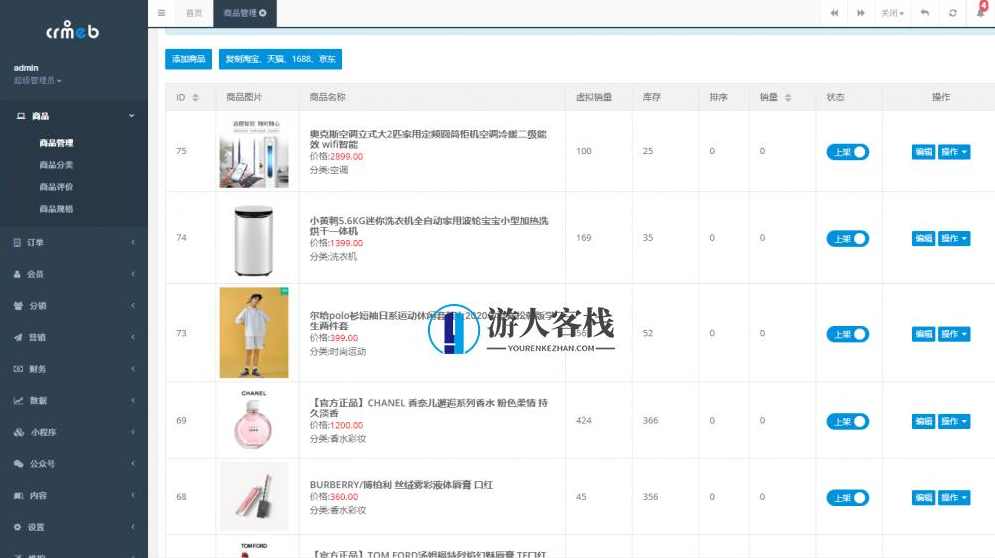Click the crmeb logo

(x=72, y=30)
